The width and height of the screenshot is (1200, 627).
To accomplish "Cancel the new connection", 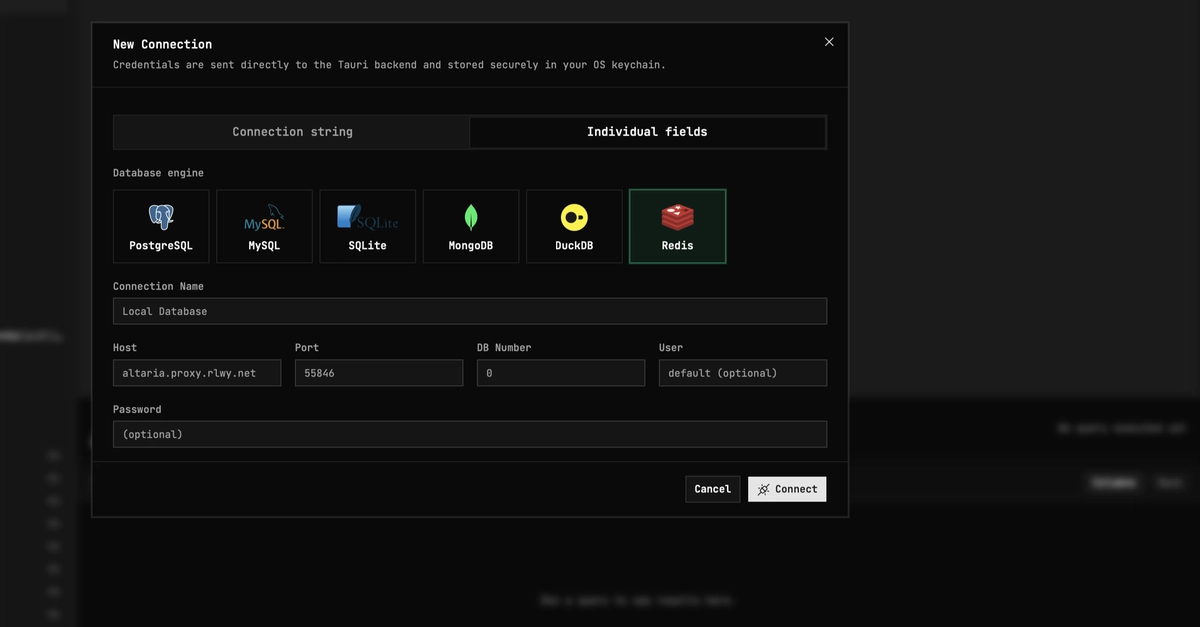I will pyautogui.click(x=713, y=489).
